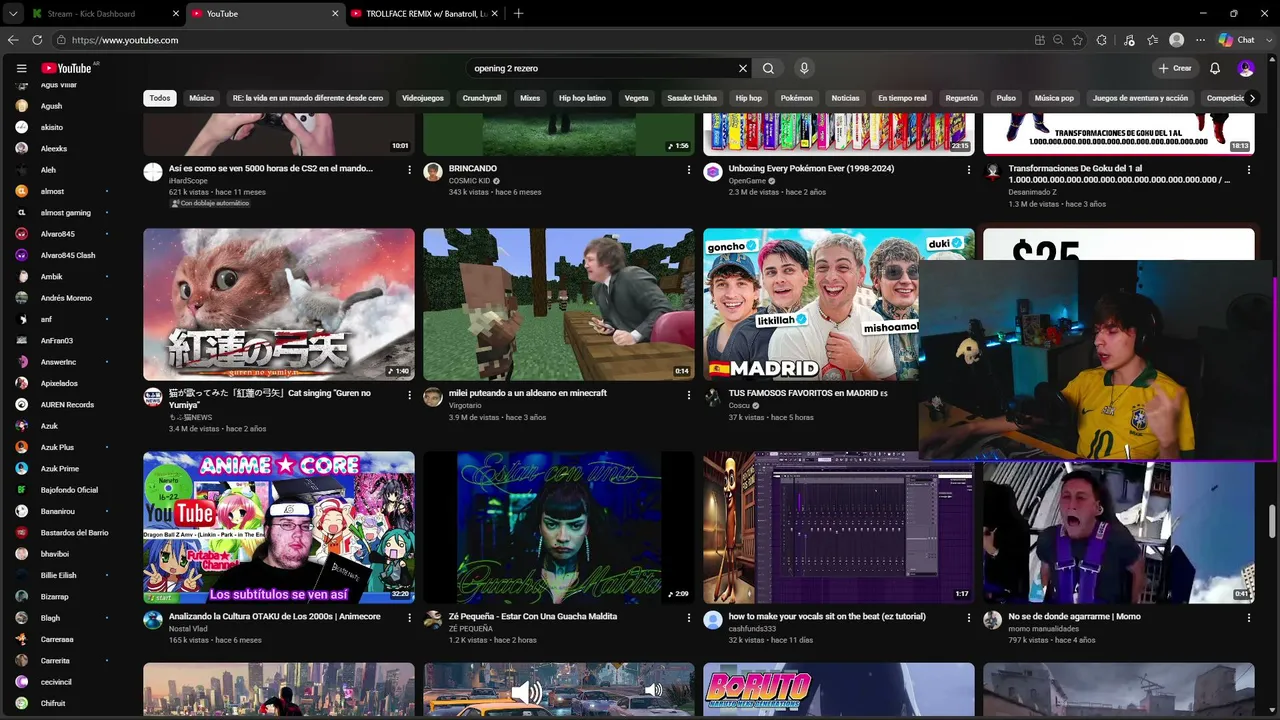The image size is (1280, 720).
Task: Open options for Zé Pequeña Estar Con Una video
Action: click(688, 617)
